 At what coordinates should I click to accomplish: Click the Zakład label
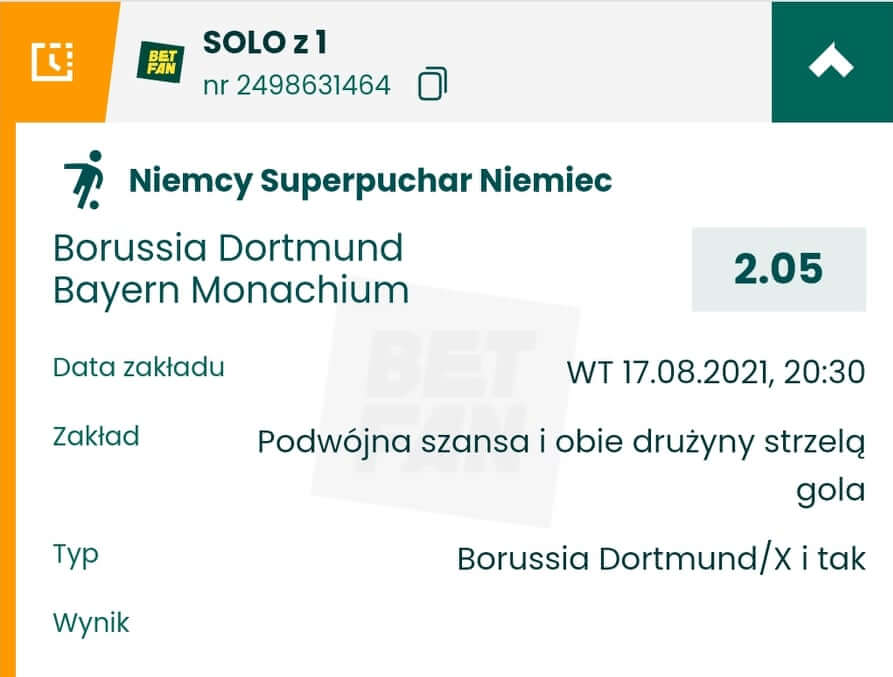(96, 436)
